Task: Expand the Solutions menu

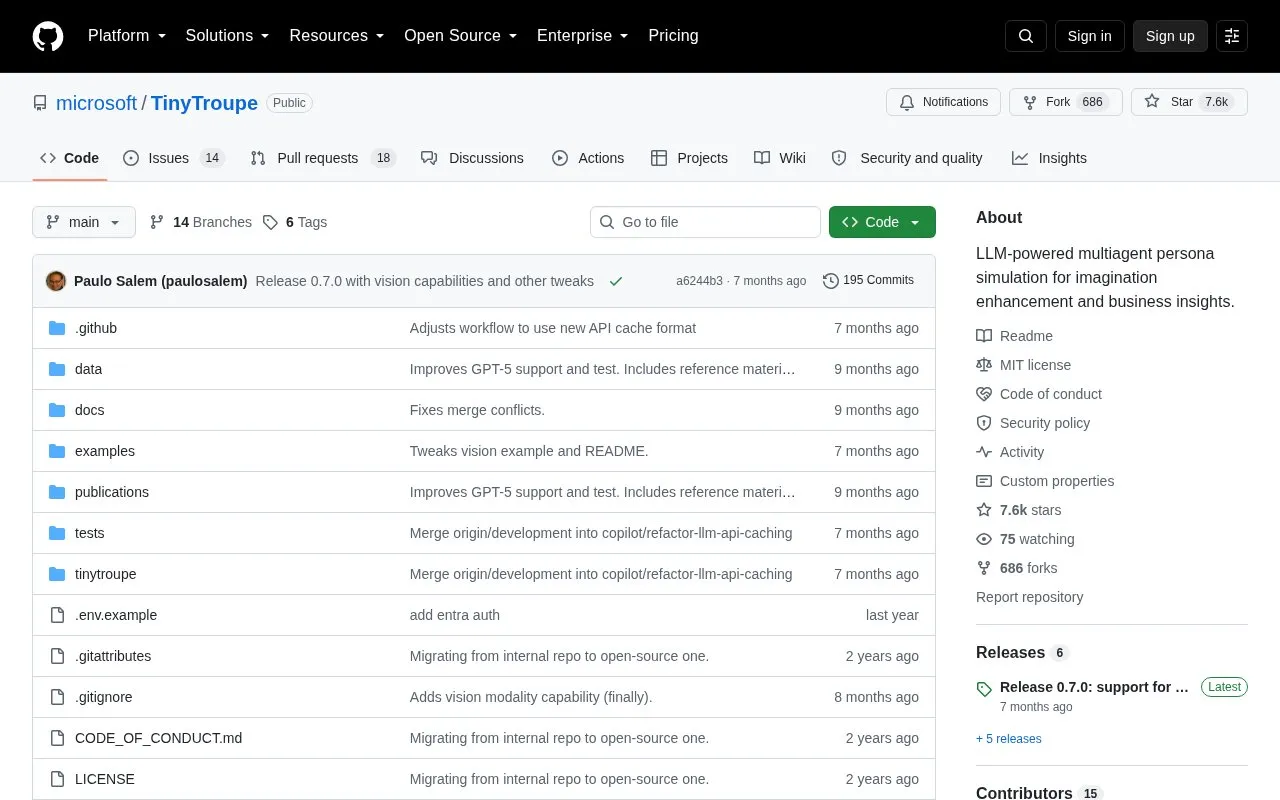Action: click(227, 36)
